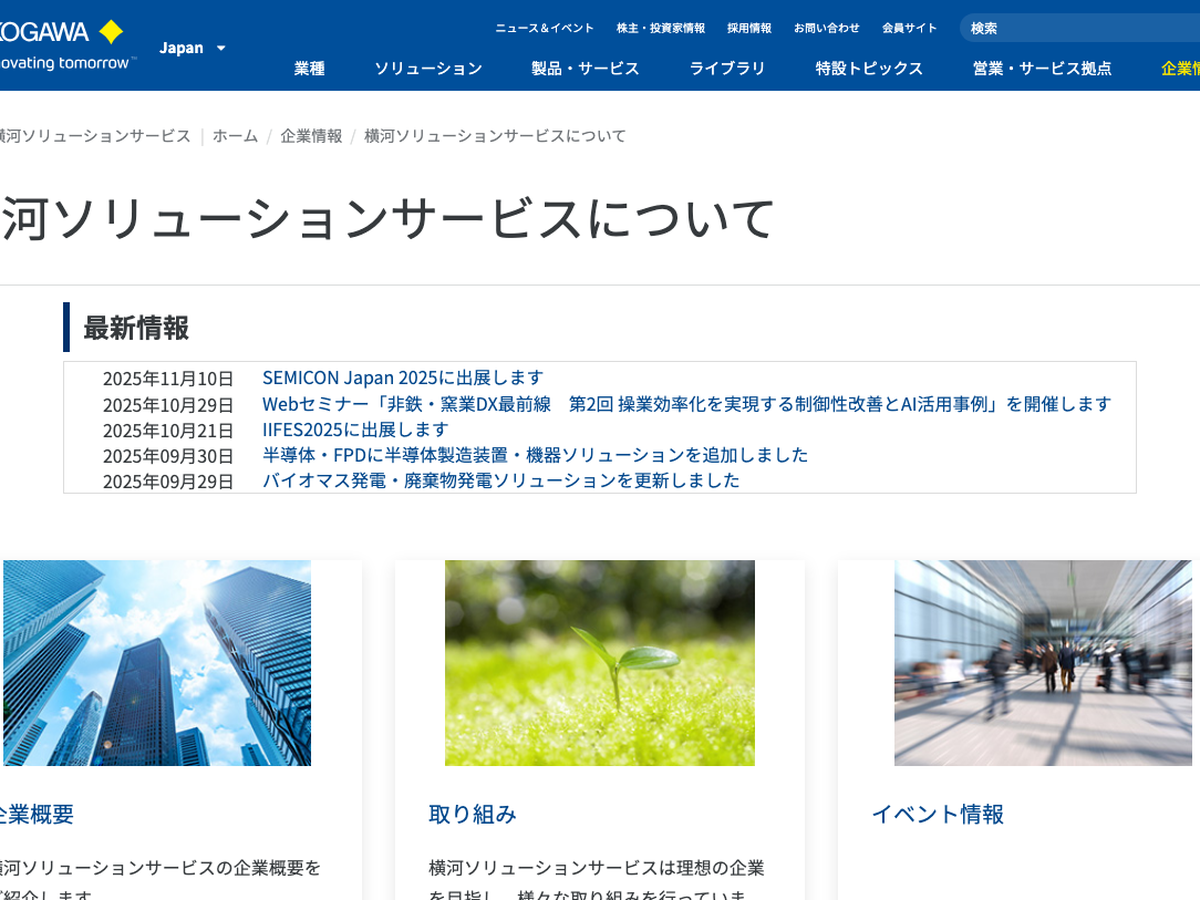Select 営業・サービス拠点 menu item
This screenshot has height=900, width=1200.
1042,68
